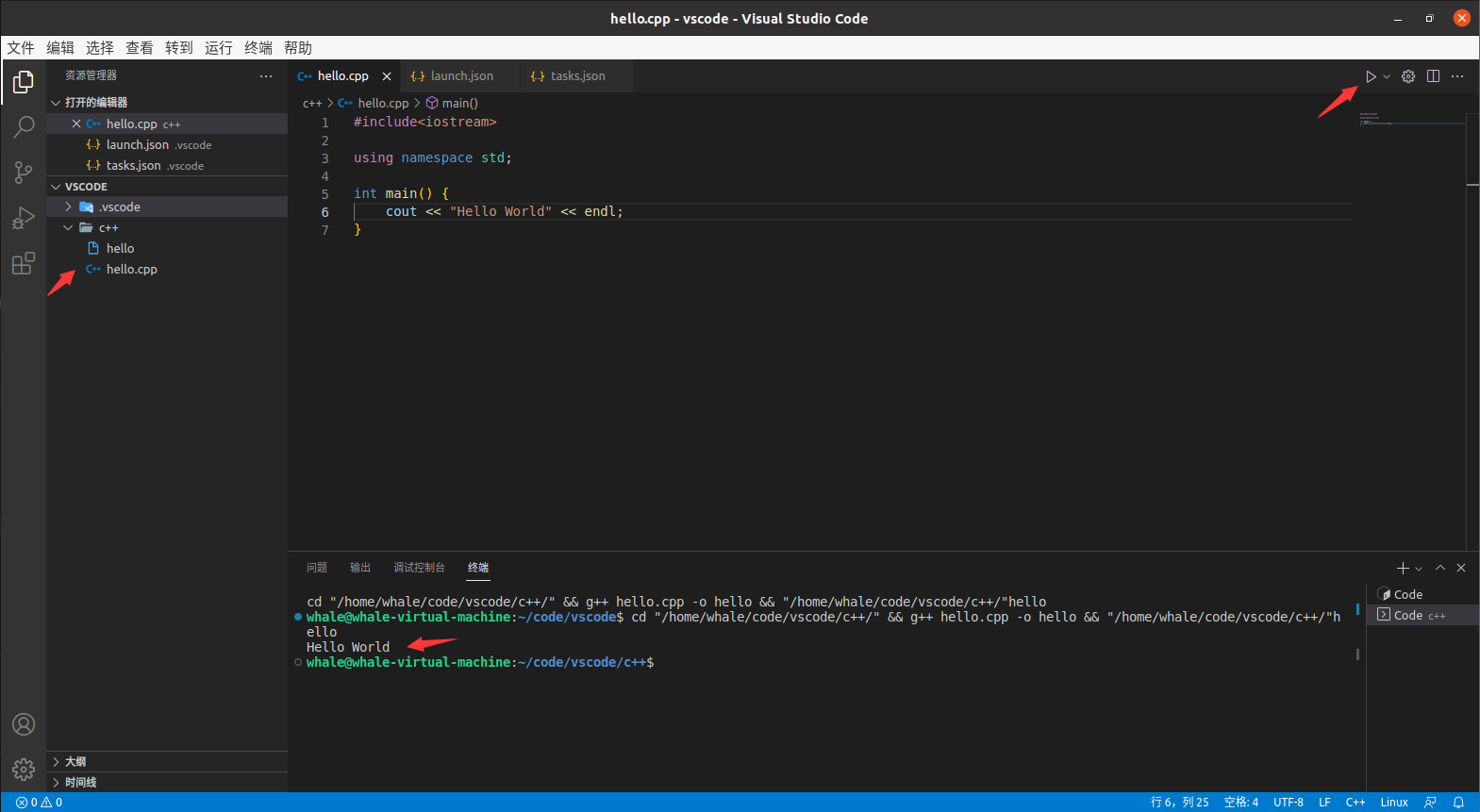Click Linux configuration status item
Screen dimensions: 1480x812
[1394, 803]
